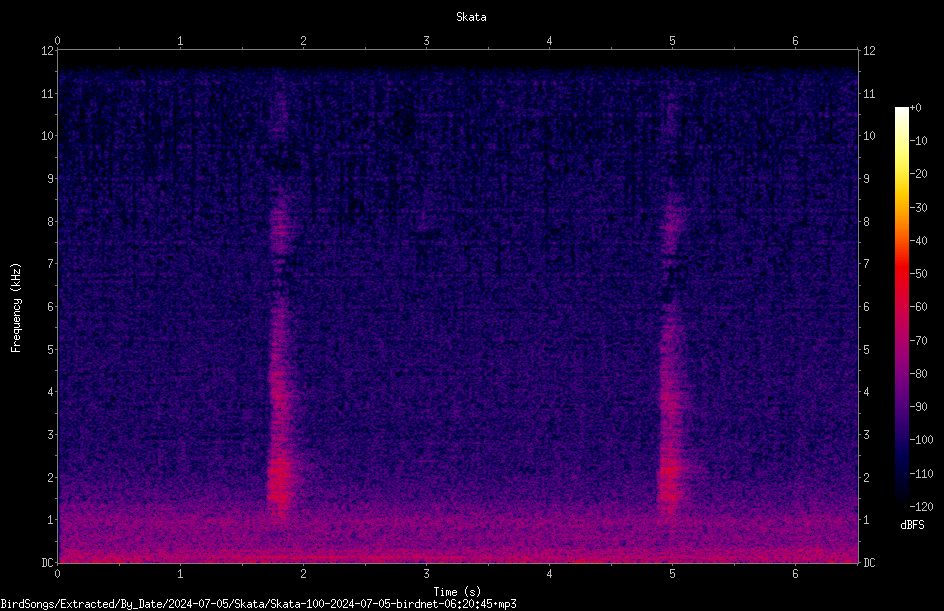Click the "8" label on the left frequency axis

click(51, 222)
